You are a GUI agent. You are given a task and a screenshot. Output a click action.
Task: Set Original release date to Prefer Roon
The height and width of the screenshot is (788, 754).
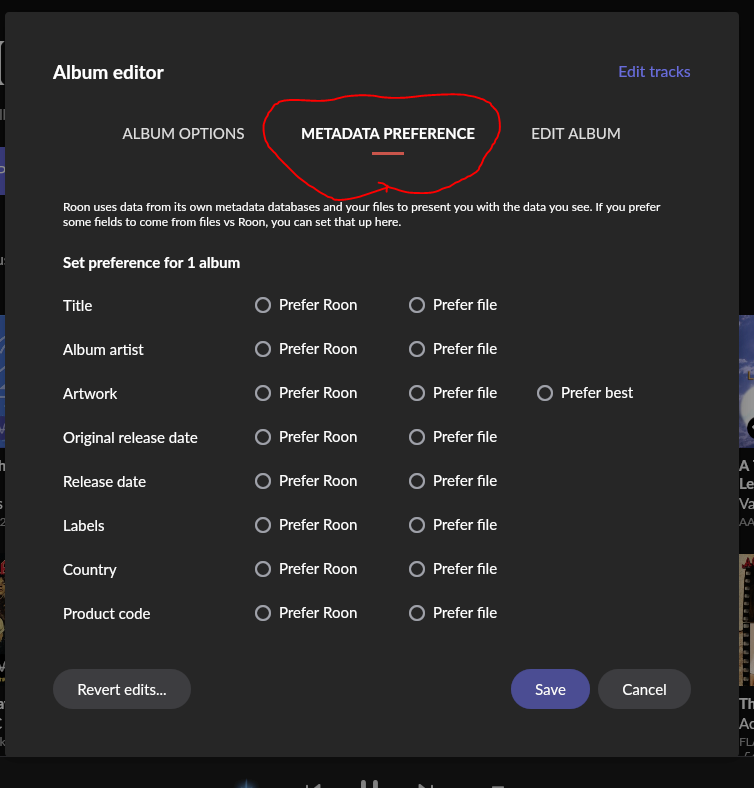tap(263, 437)
